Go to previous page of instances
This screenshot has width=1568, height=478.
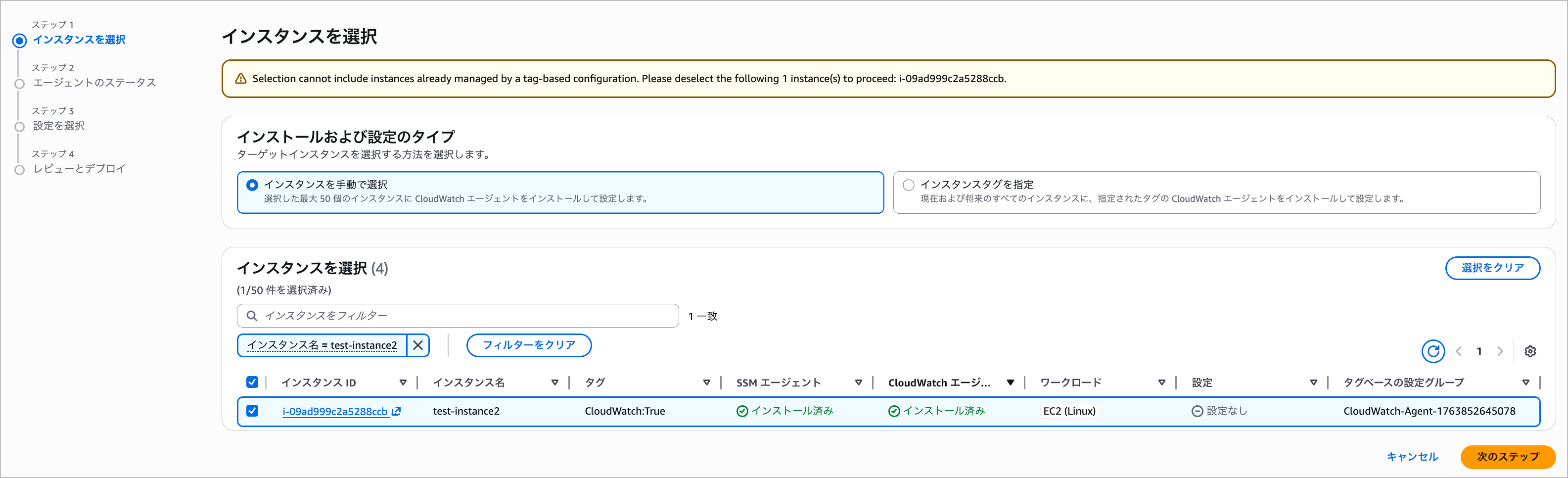(x=1458, y=351)
